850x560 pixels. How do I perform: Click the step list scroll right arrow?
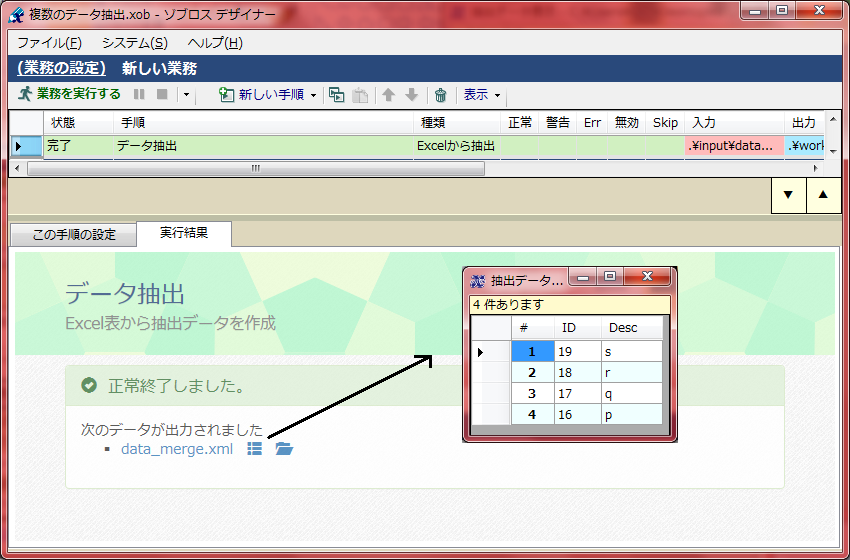click(x=816, y=169)
